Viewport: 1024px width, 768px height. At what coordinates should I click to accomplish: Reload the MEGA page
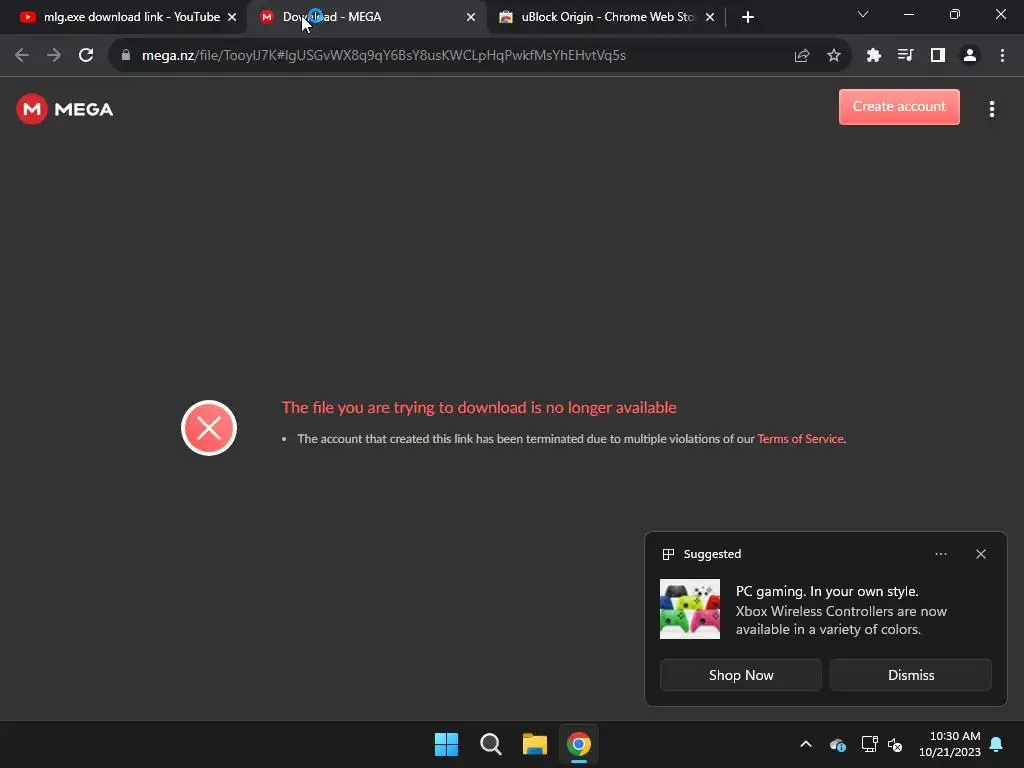(86, 56)
